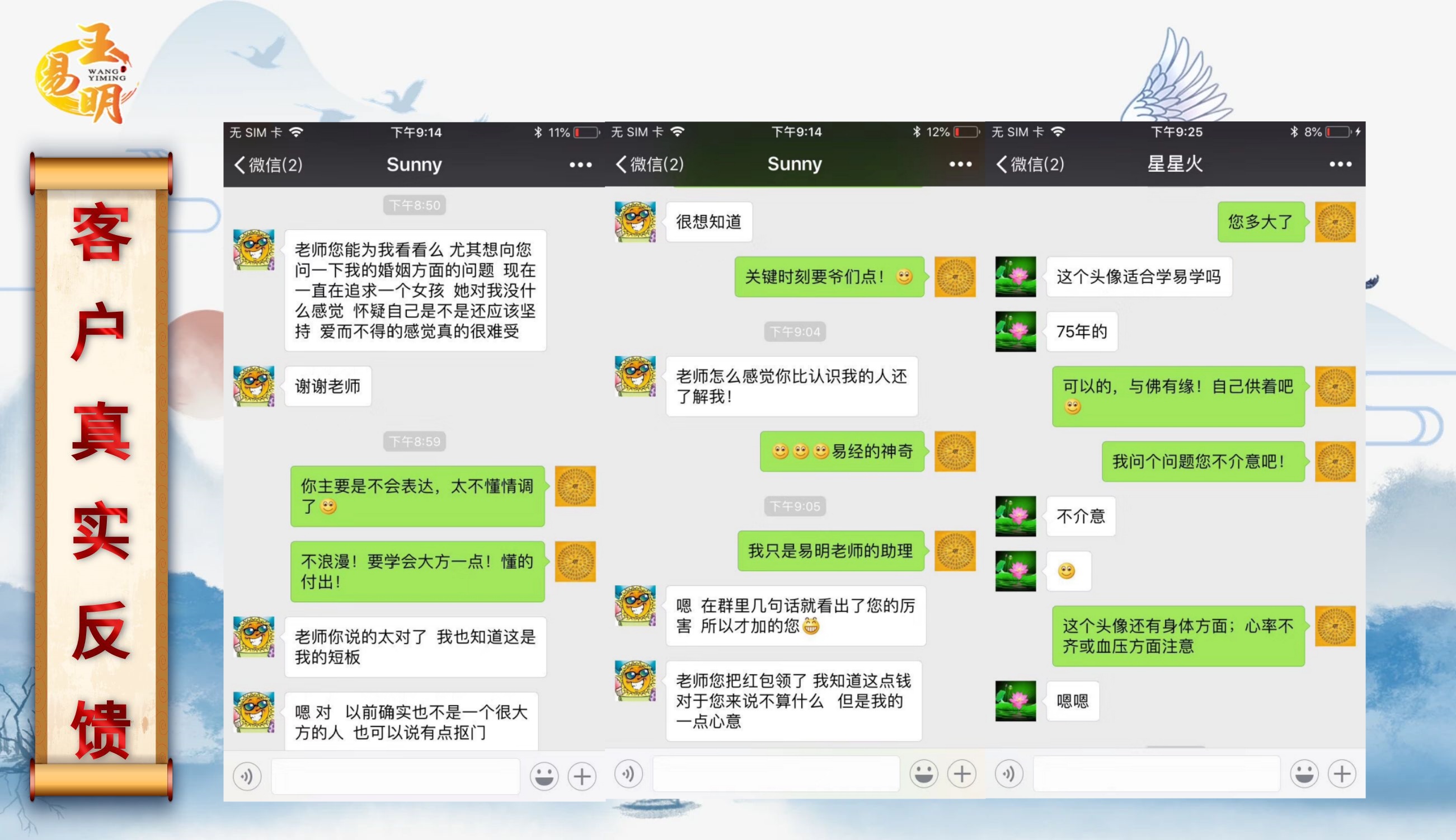Tap golden avatar beside 您多大了 message
Image resolution: width=1456 pixels, height=840 pixels.
tap(1335, 222)
